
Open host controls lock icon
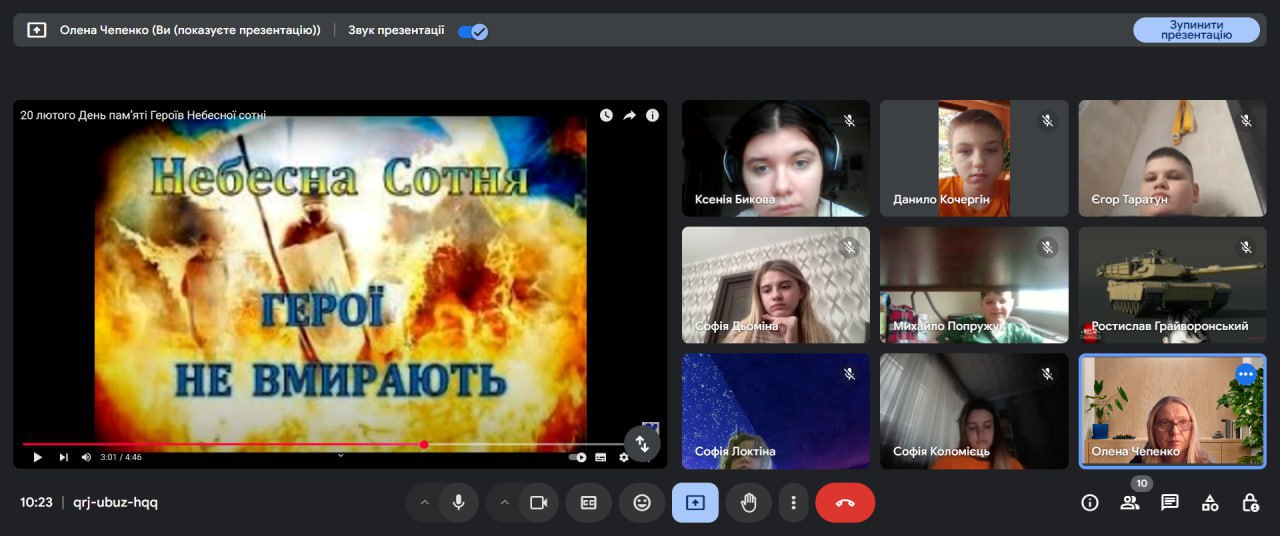(x=1250, y=503)
